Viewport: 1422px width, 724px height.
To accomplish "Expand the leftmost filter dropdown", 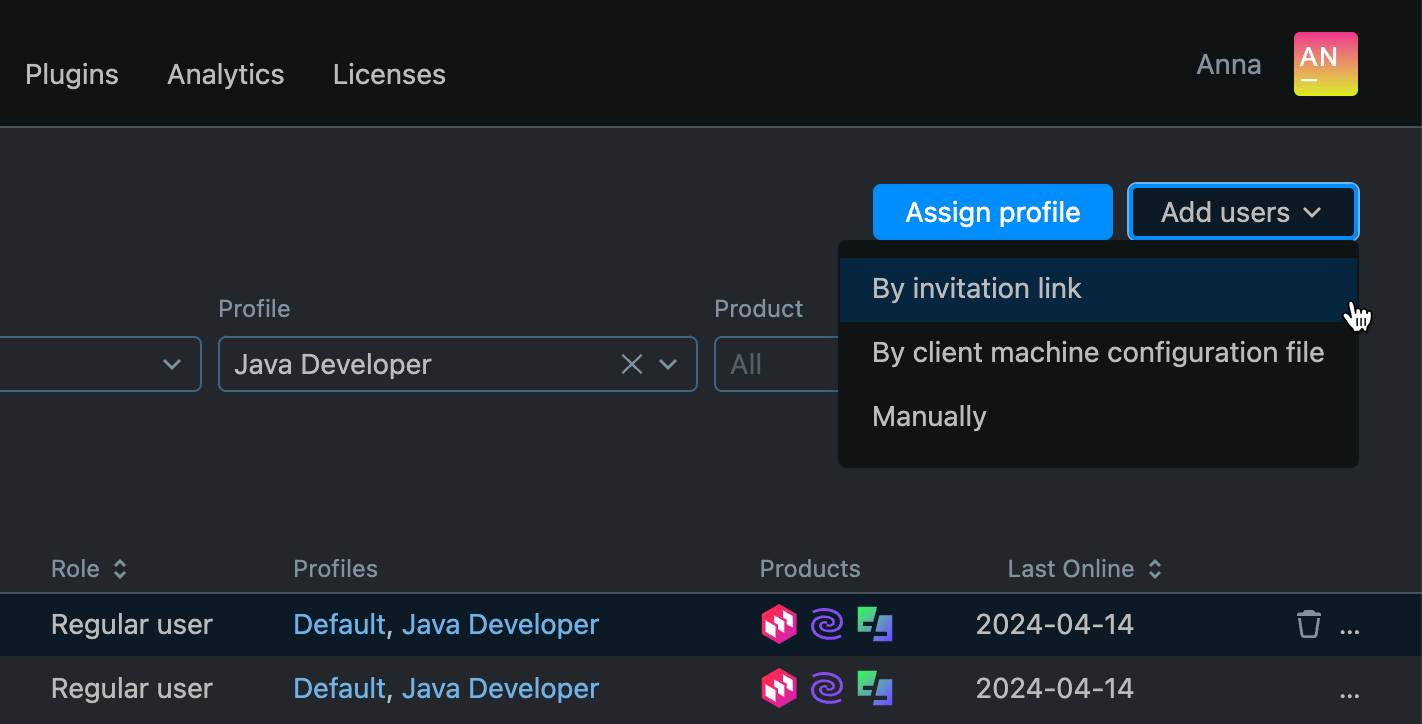I will tap(170, 364).
